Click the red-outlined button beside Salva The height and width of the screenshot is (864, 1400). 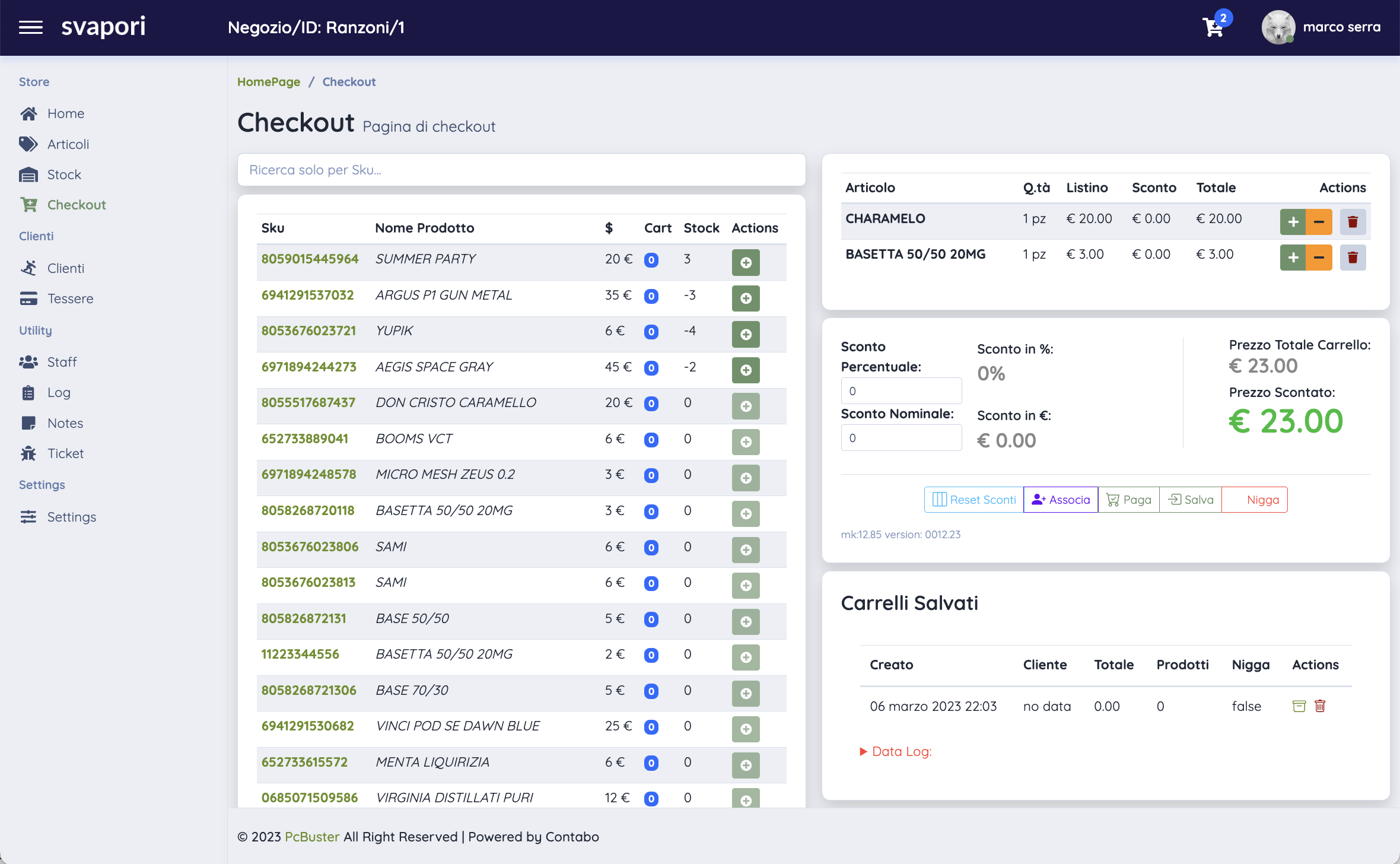pos(1255,500)
